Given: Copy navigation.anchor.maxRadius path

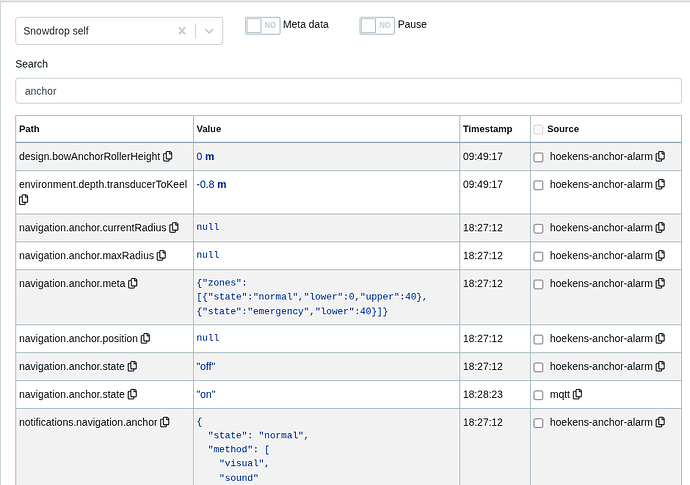Looking at the screenshot, I should pos(161,256).
